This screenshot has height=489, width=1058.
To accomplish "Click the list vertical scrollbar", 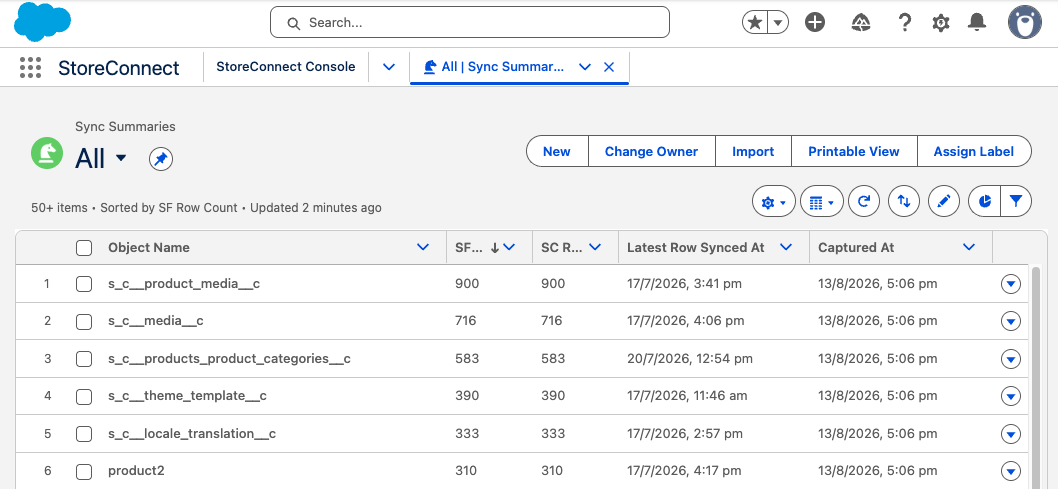I will [x=1034, y=378].
